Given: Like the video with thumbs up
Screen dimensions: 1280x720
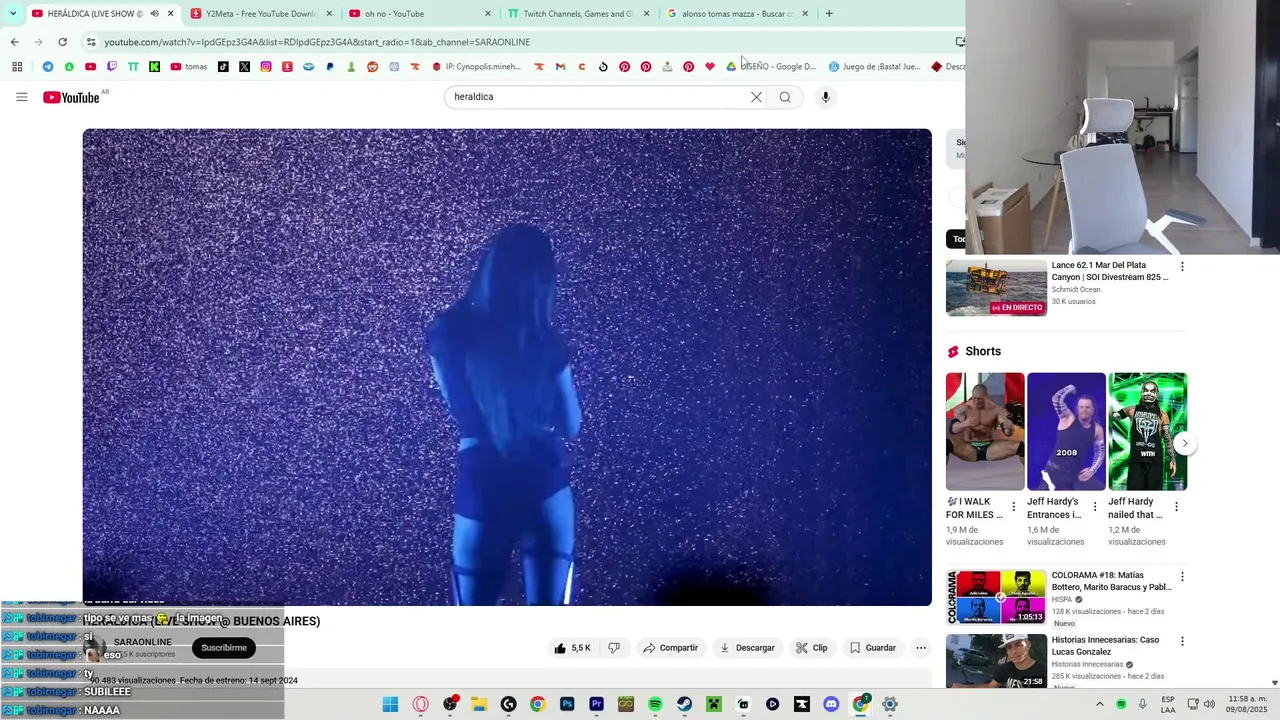Looking at the screenshot, I should (x=572, y=648).
